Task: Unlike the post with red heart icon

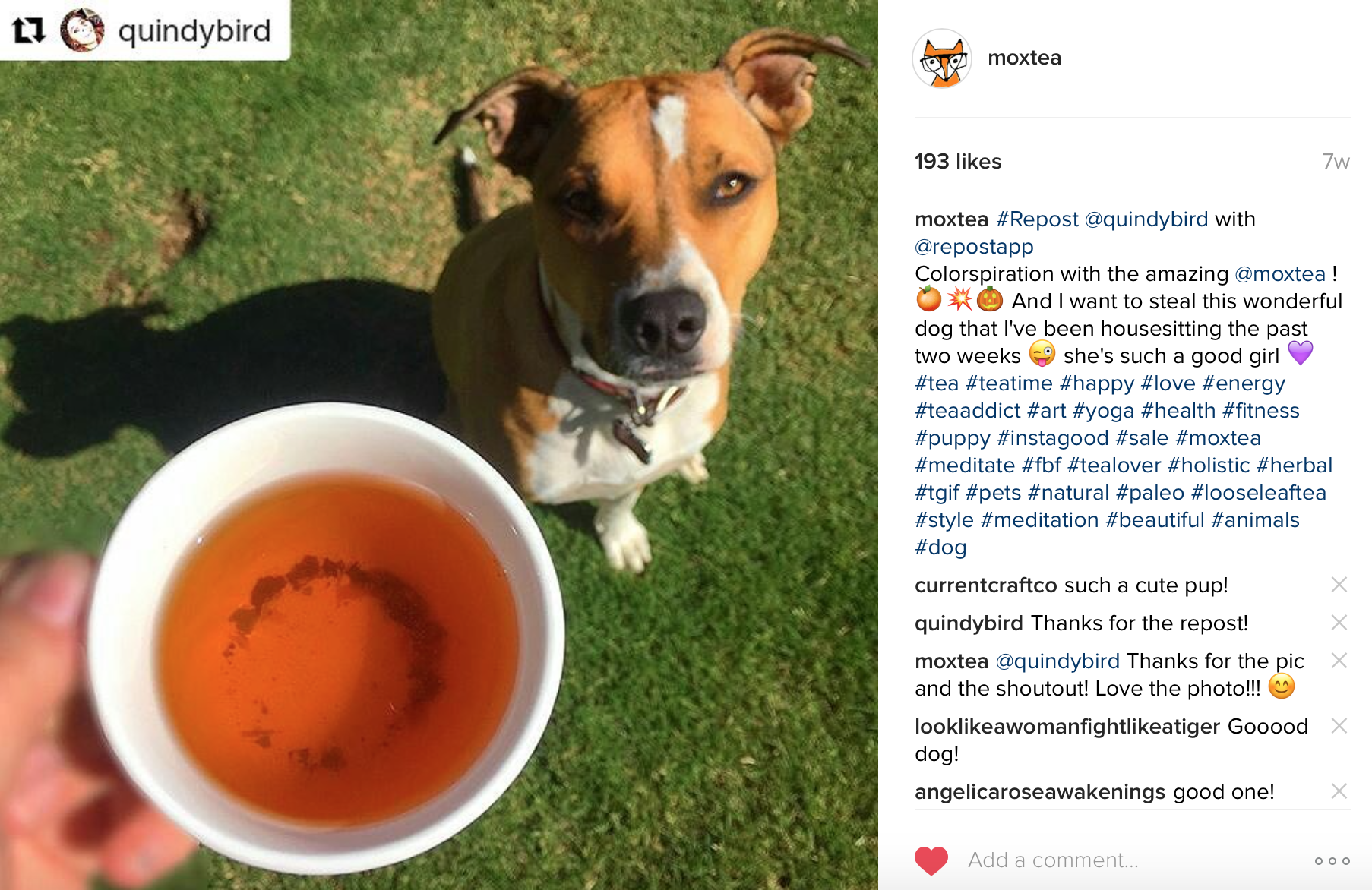Action: click(x=931, y=860)
